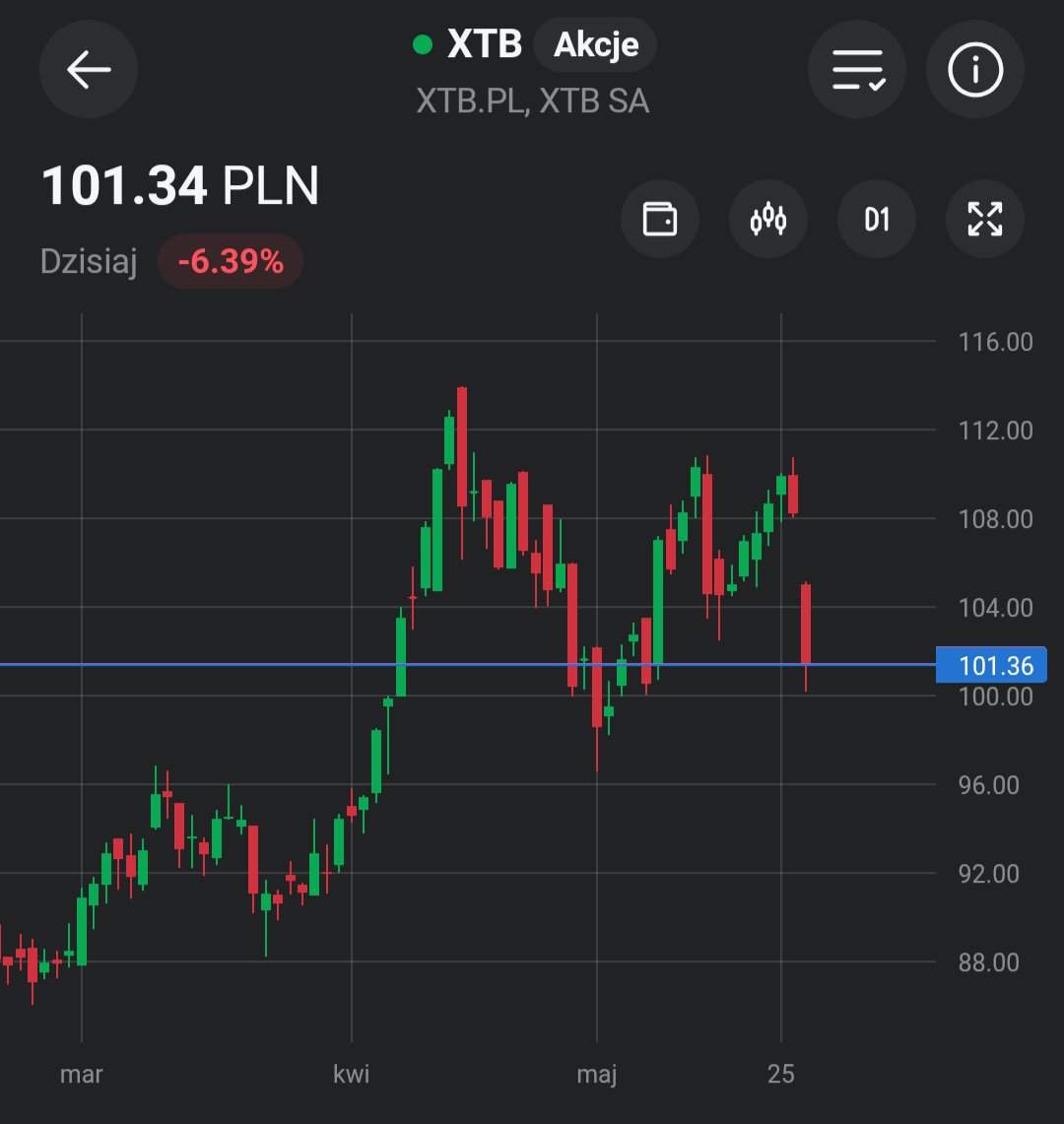
Task: Tap the XTB.PL, XTB SA subtitle
Action: [533, 101]
